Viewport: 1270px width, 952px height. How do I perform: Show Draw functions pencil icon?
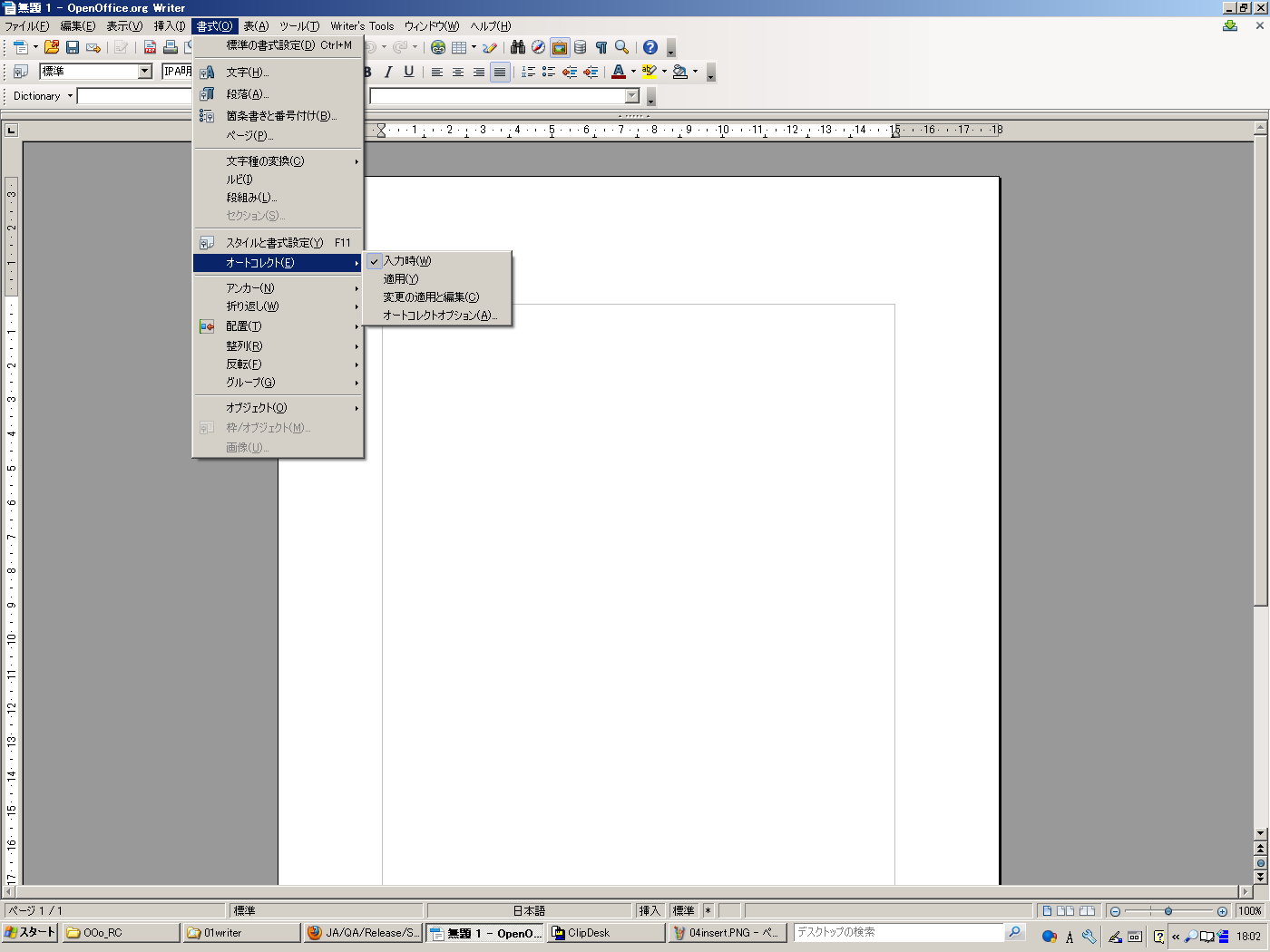490,47
